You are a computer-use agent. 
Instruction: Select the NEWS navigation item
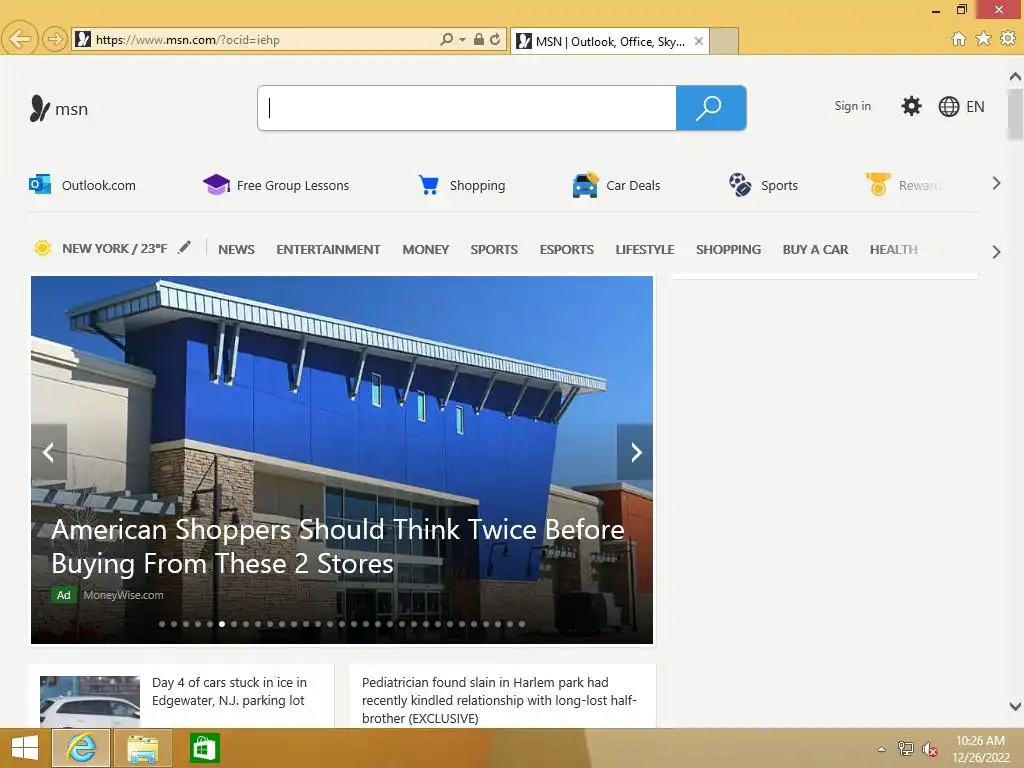click(x=236, y=249)
